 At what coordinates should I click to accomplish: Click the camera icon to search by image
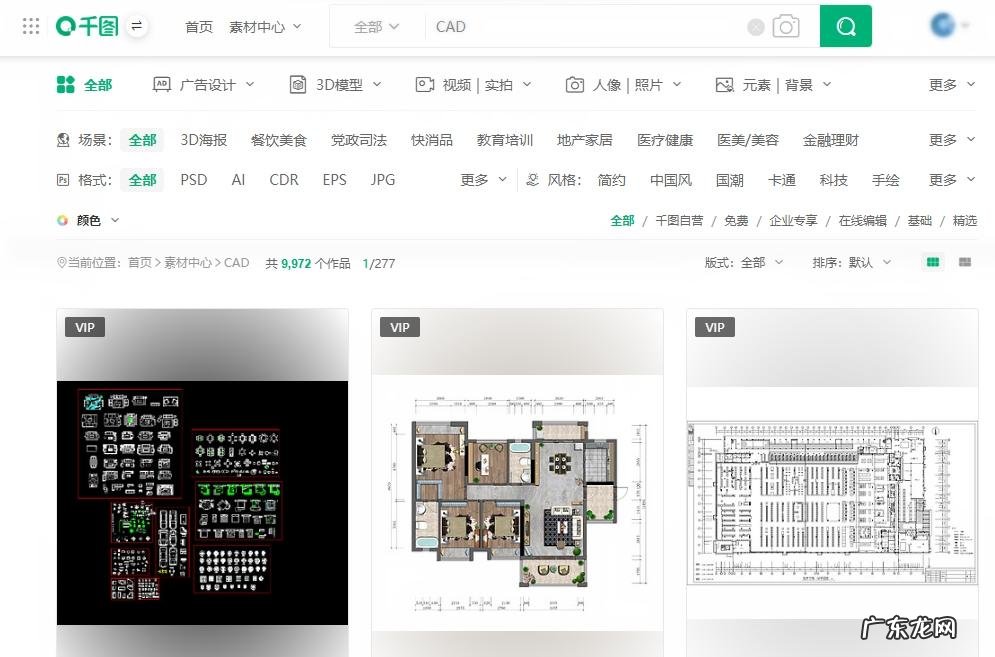787,26
